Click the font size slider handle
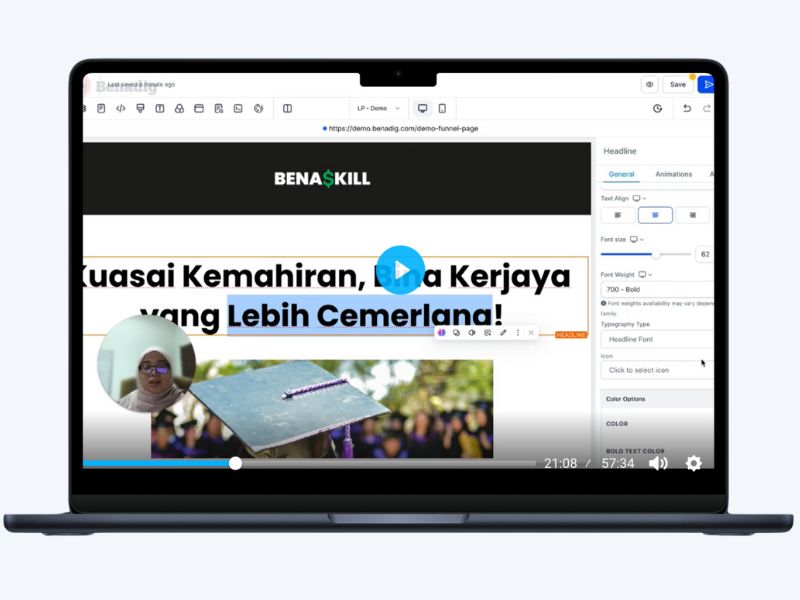Viewport: 800px width, 600px height. (656, 254)
